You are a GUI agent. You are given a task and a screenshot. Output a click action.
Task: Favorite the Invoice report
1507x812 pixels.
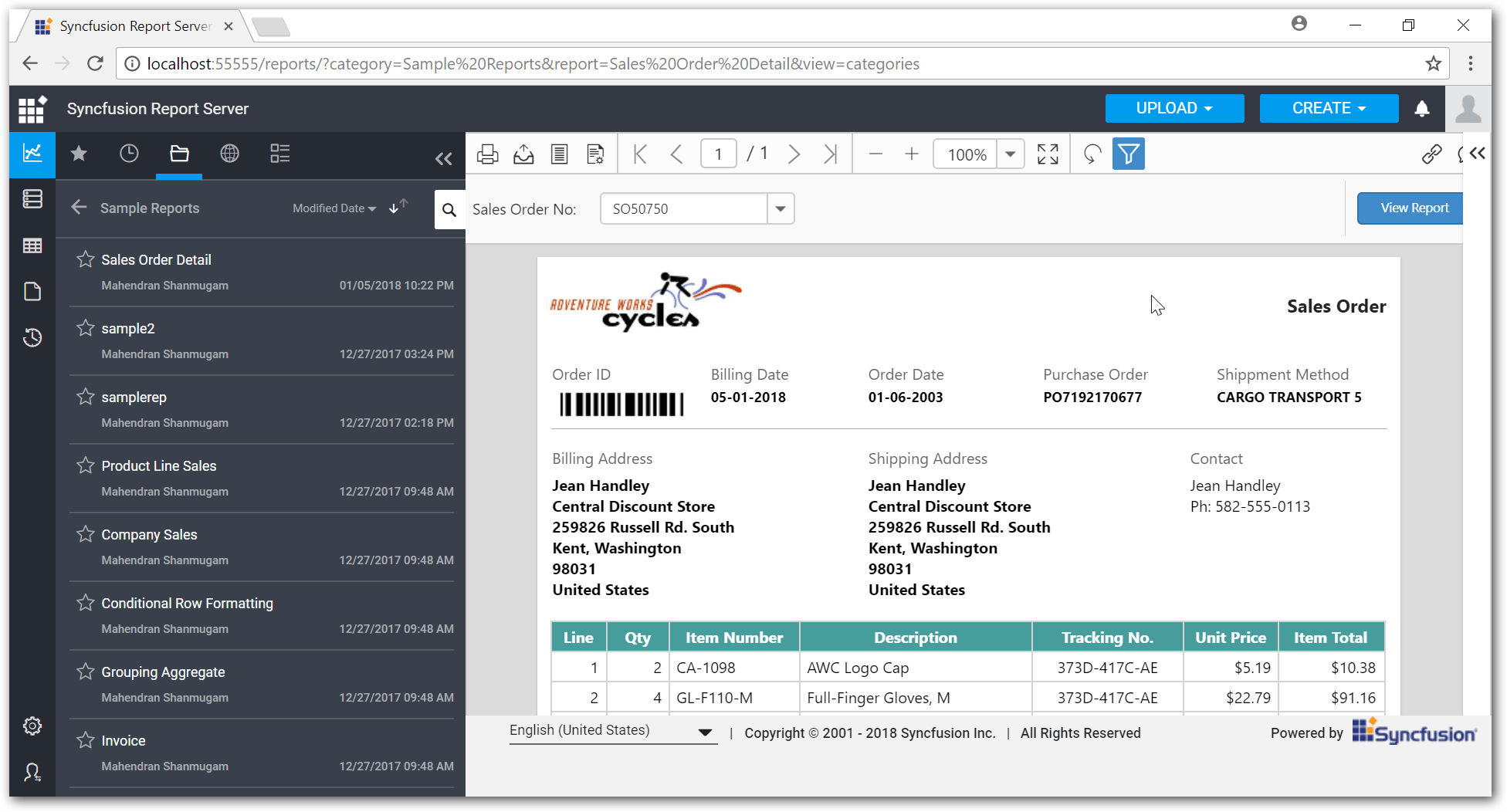tap(85, 740)
